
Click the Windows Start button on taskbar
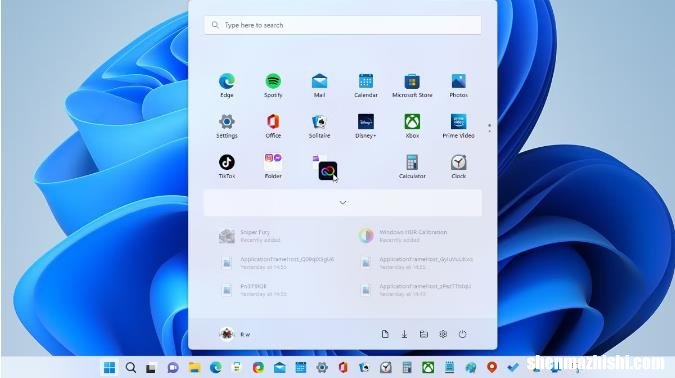[x=109, y=368]
